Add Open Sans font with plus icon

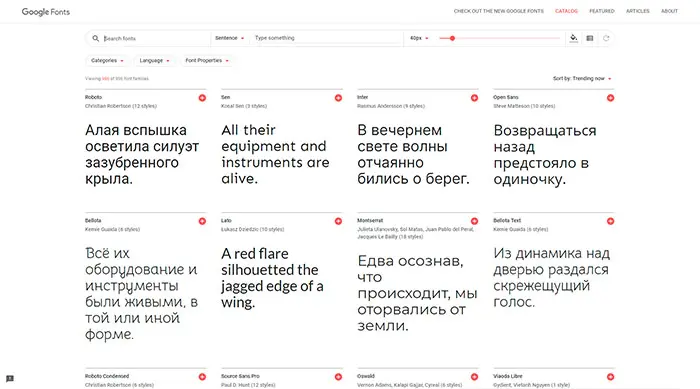click(610, 98)
